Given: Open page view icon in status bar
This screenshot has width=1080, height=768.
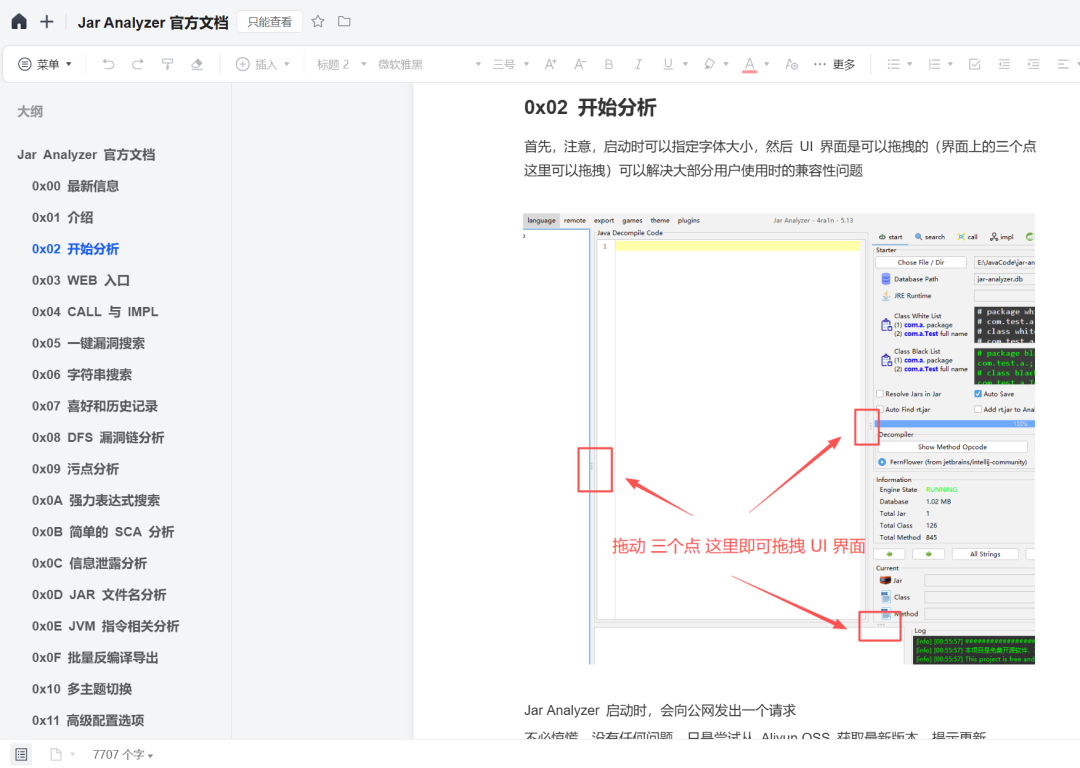Looking at the screenshot, I should pyautogui.click(x=56, y=754).
